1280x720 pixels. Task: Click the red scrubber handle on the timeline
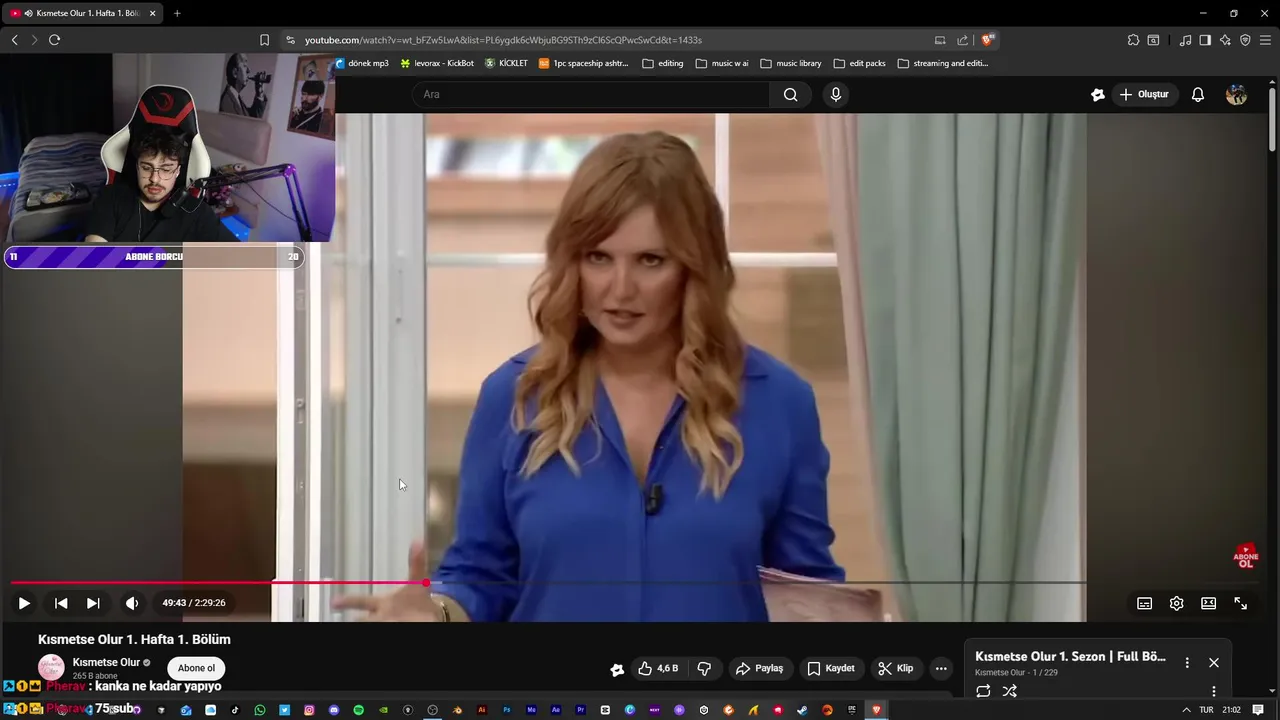pyautogui.click(x=427, y=582)
